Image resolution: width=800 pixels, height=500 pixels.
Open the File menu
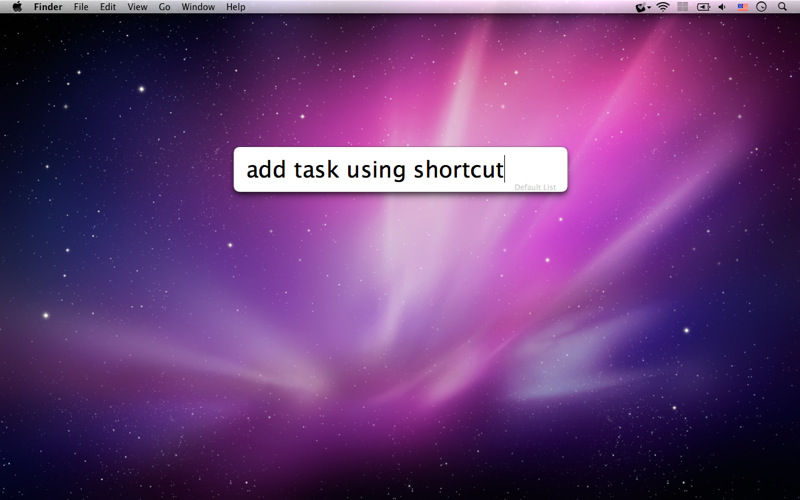click(x=81, y=7)
